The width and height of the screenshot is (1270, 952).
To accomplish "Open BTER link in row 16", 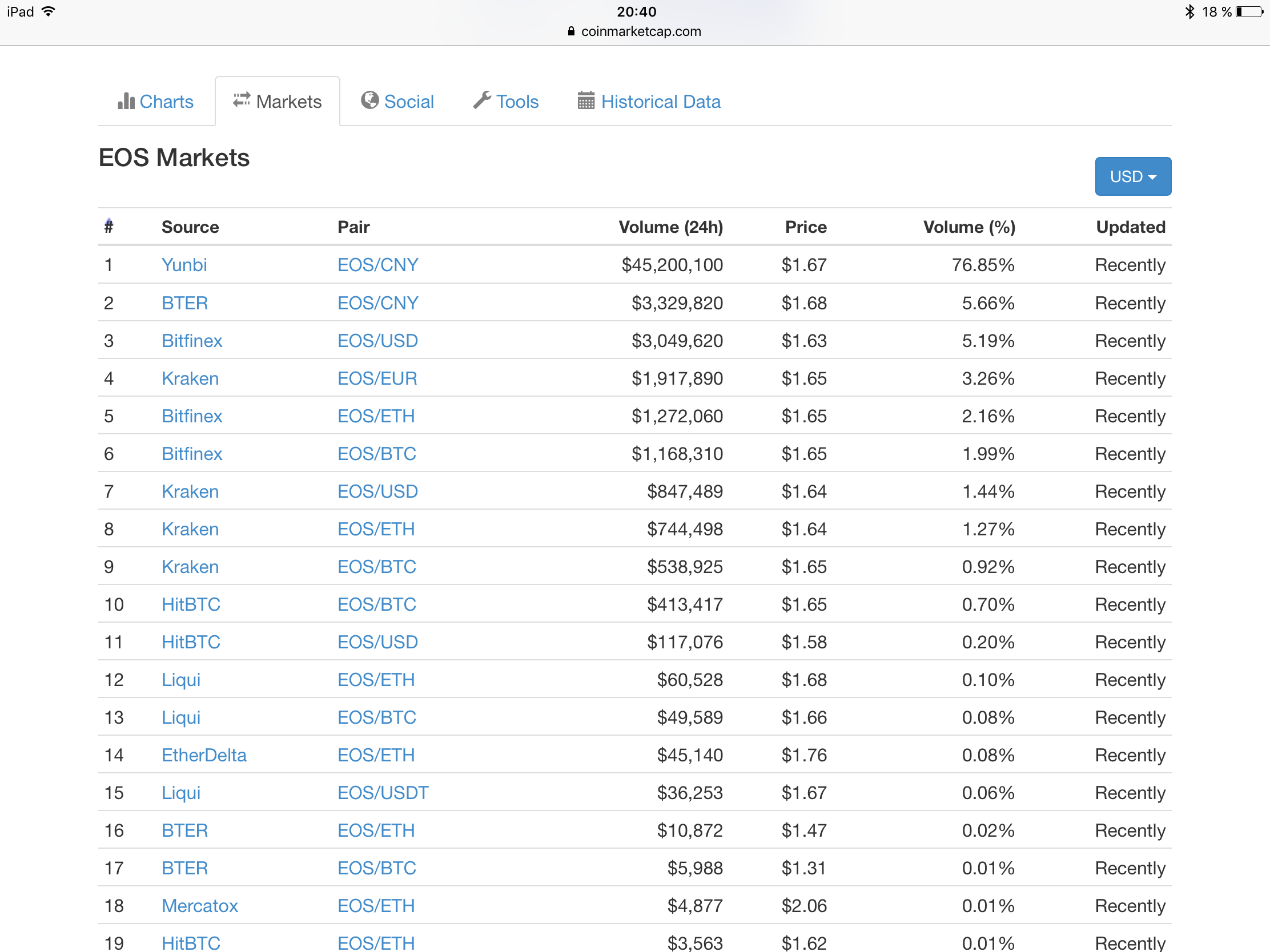I will click(x=185, y=831).
